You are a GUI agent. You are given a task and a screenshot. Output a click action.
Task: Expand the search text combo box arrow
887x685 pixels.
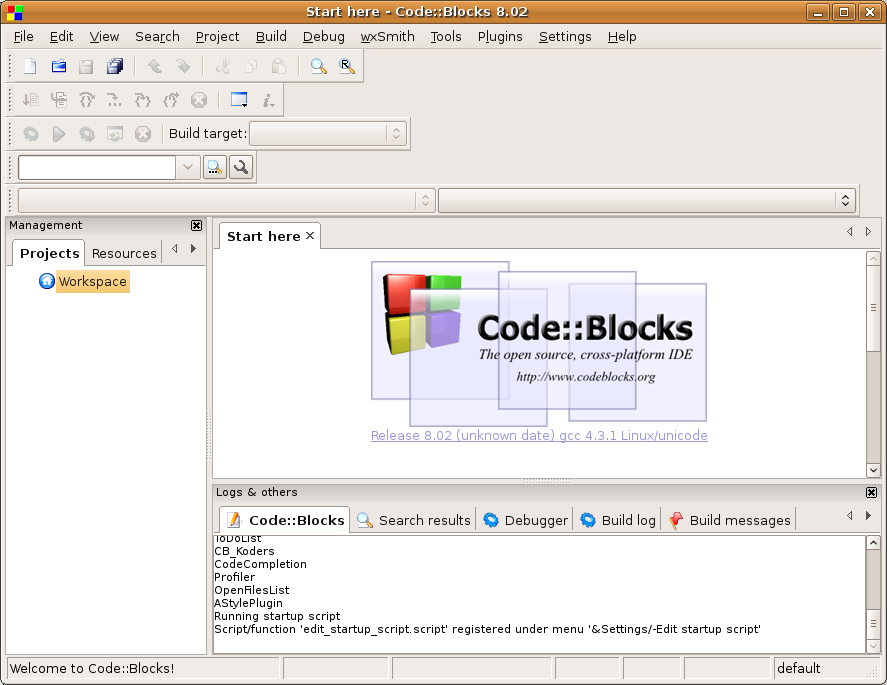pos(189,167)
